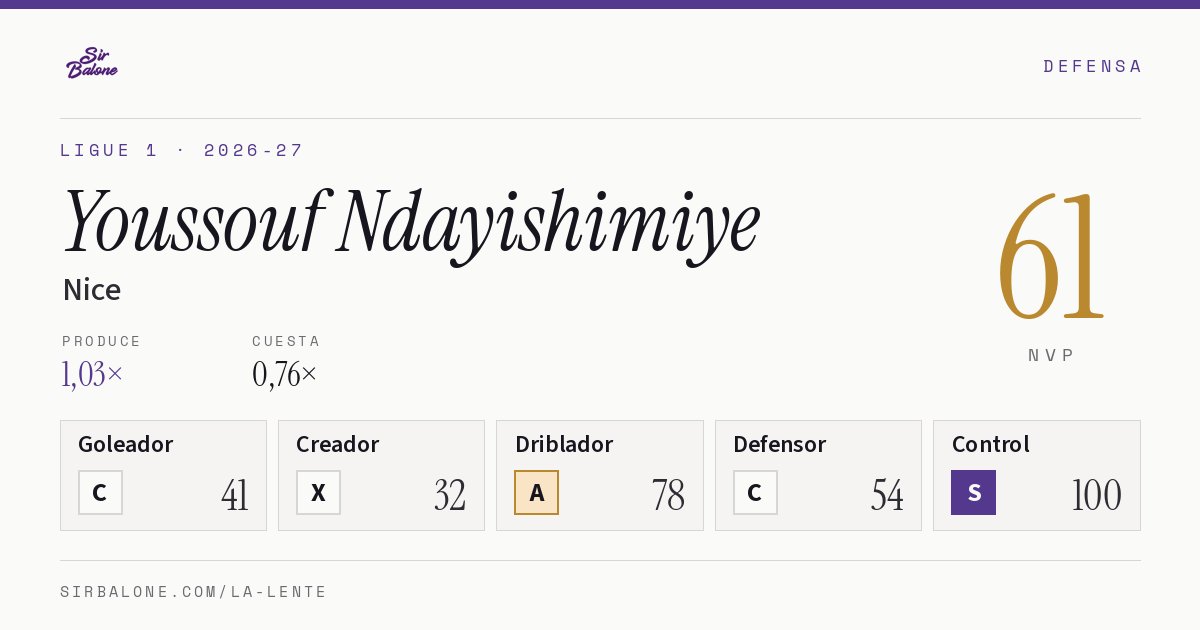This screenshot has height=630, width=1200.
Task: Click the Creador score 32
Action: 450,495
